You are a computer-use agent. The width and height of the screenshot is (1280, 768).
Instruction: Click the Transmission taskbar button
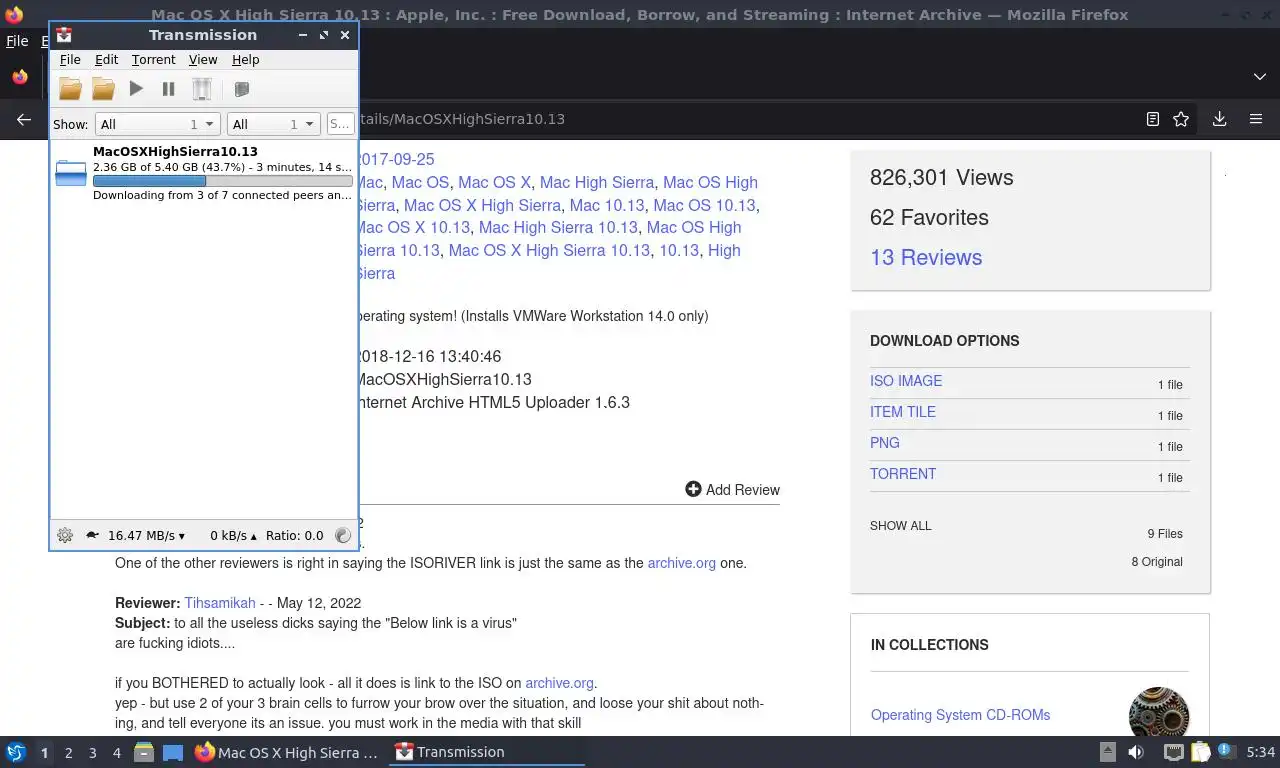[487, 752]
